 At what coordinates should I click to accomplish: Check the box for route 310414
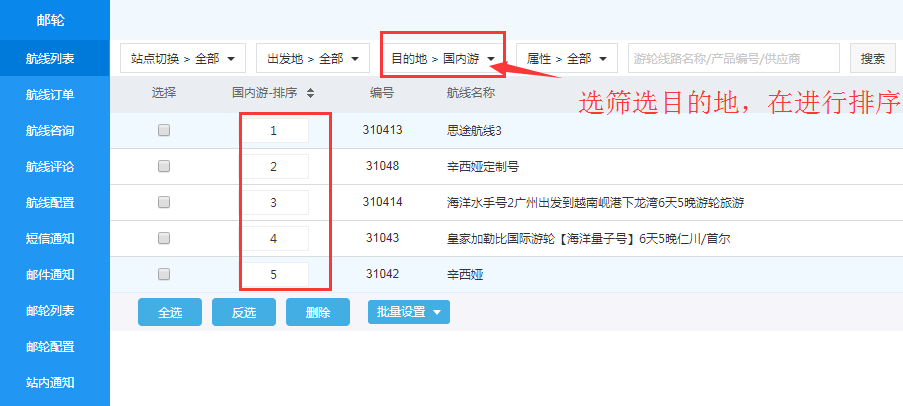click(164, 202)
